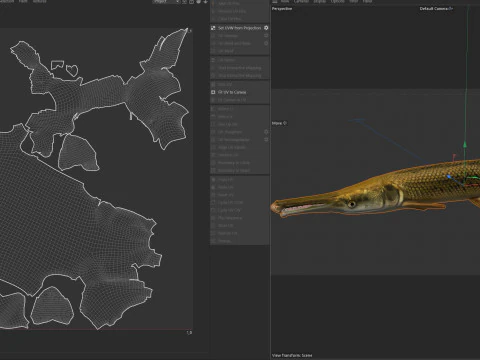This screenshot has width=480, height=360.
Task: Click the Set UVW from Projection icon
Action: coord(213,28)
